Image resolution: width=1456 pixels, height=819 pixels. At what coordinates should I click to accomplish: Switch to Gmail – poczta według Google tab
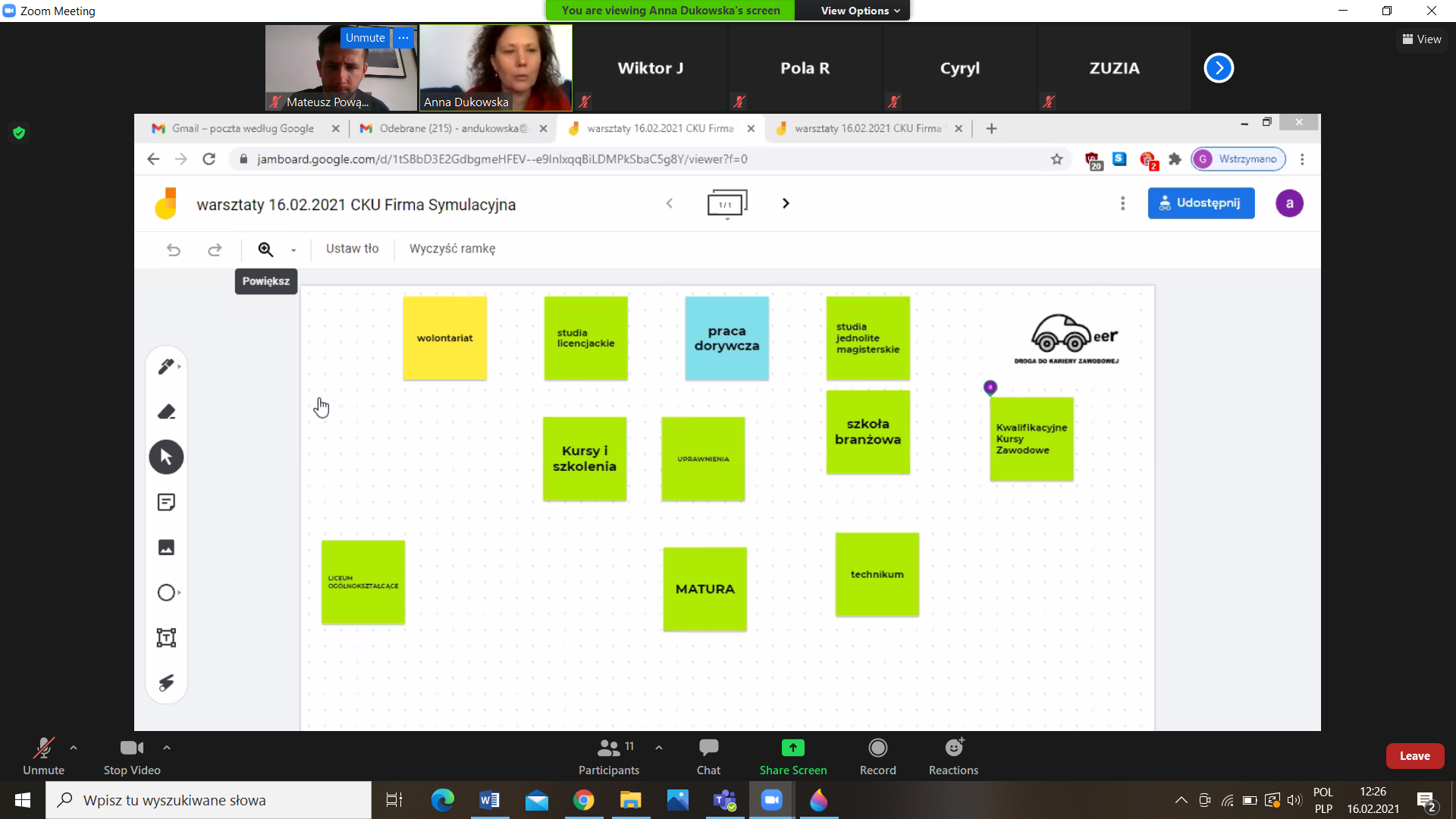tap(242, 129)
